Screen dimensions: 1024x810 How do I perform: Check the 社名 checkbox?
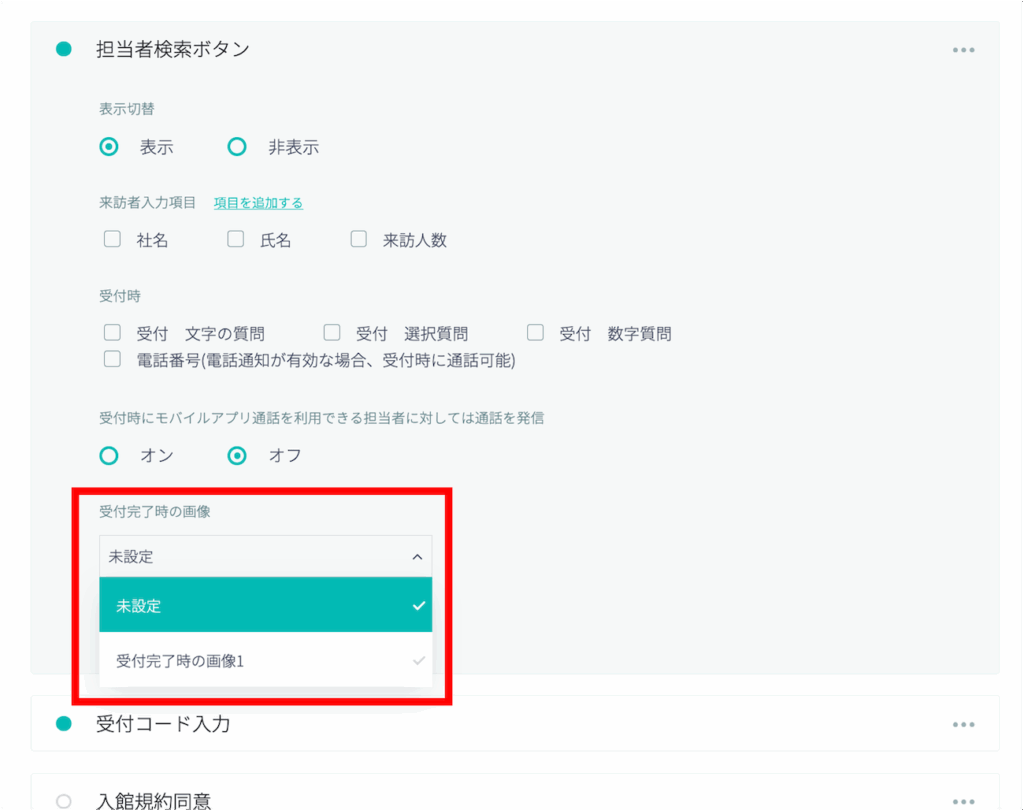[x=112, y=240]
